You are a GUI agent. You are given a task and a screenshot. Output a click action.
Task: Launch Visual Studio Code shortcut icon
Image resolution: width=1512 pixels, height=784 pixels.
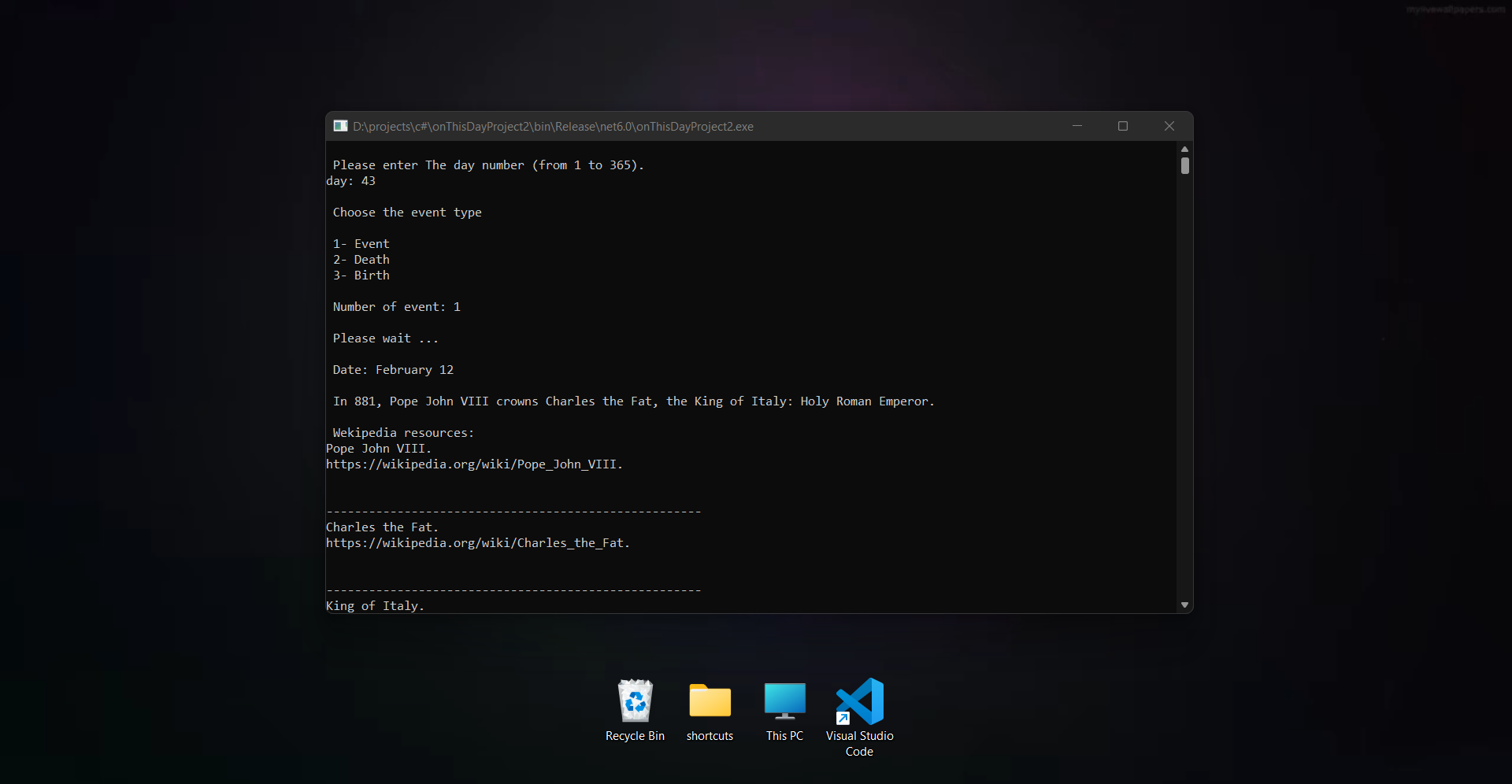pyautogui.click(x=859, y=701)
